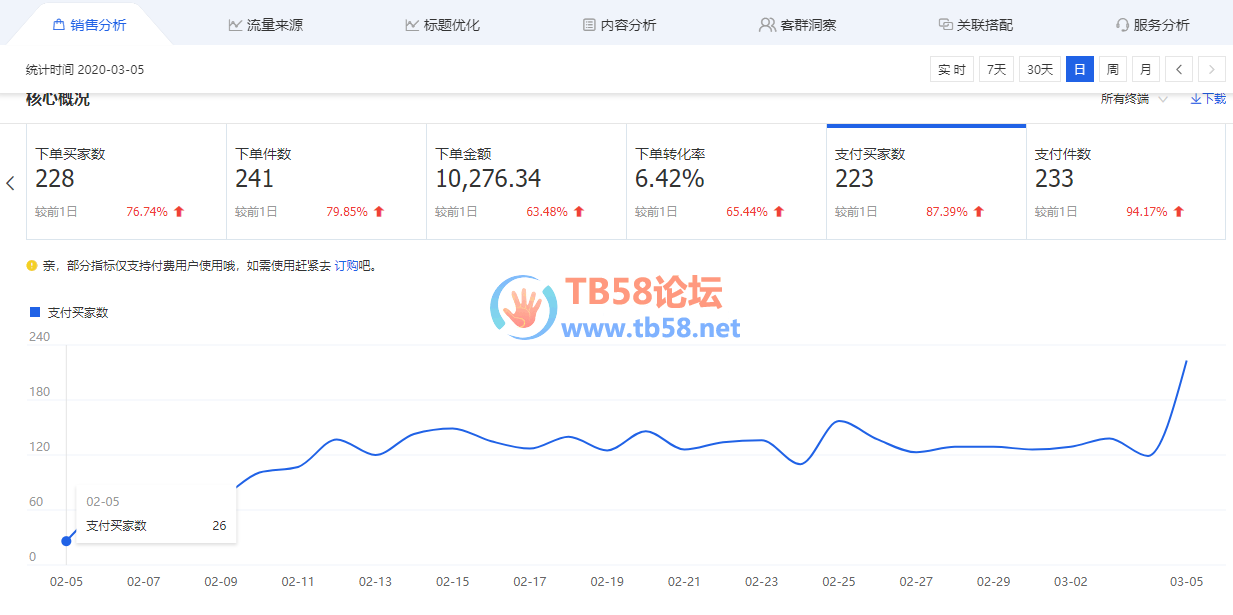Screen dimensions: 1233x615
Task: Click the 关联搭配 link icon
Action: pyautogui.click(x=945, y=25)
